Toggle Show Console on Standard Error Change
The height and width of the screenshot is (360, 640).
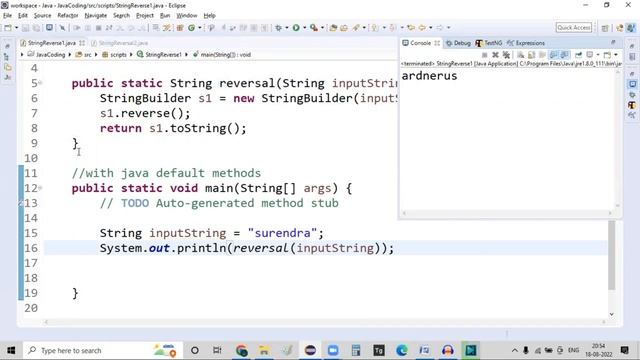tap(565, 55)
